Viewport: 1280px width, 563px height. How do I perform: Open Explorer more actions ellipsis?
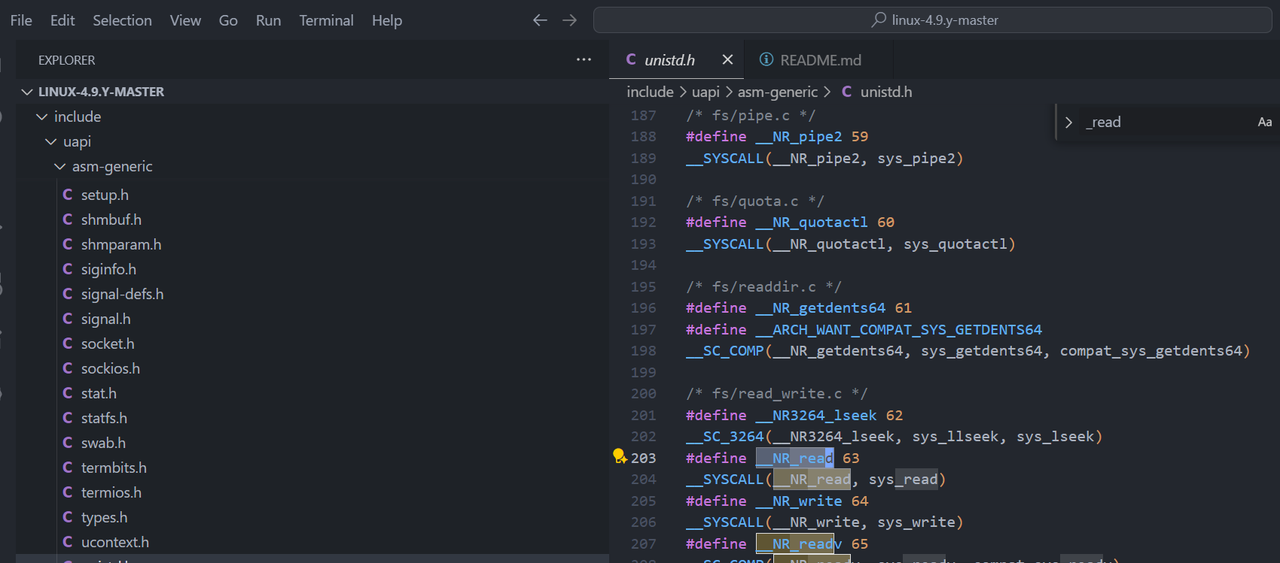[x=584, y=60]
